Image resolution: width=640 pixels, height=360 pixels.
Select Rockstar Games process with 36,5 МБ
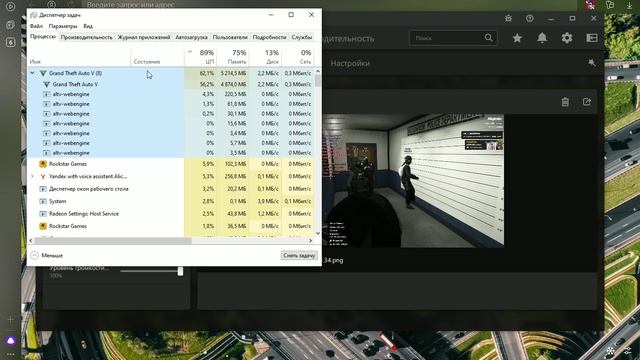(171, 226)
